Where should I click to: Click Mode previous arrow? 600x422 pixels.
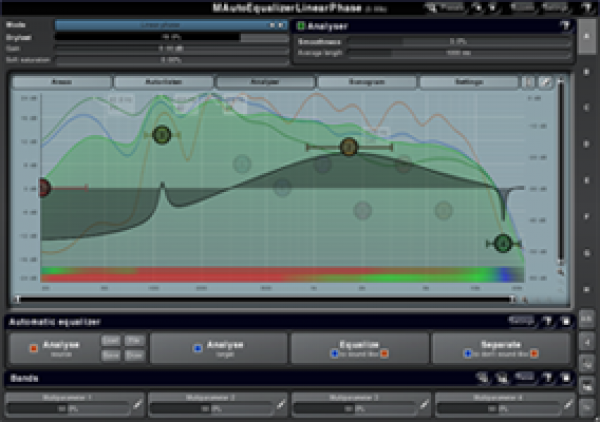(272, 25)
